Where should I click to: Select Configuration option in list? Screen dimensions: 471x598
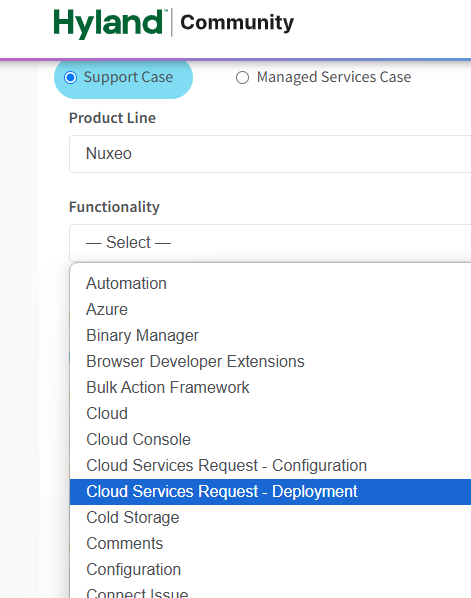[x=270, y=569]
